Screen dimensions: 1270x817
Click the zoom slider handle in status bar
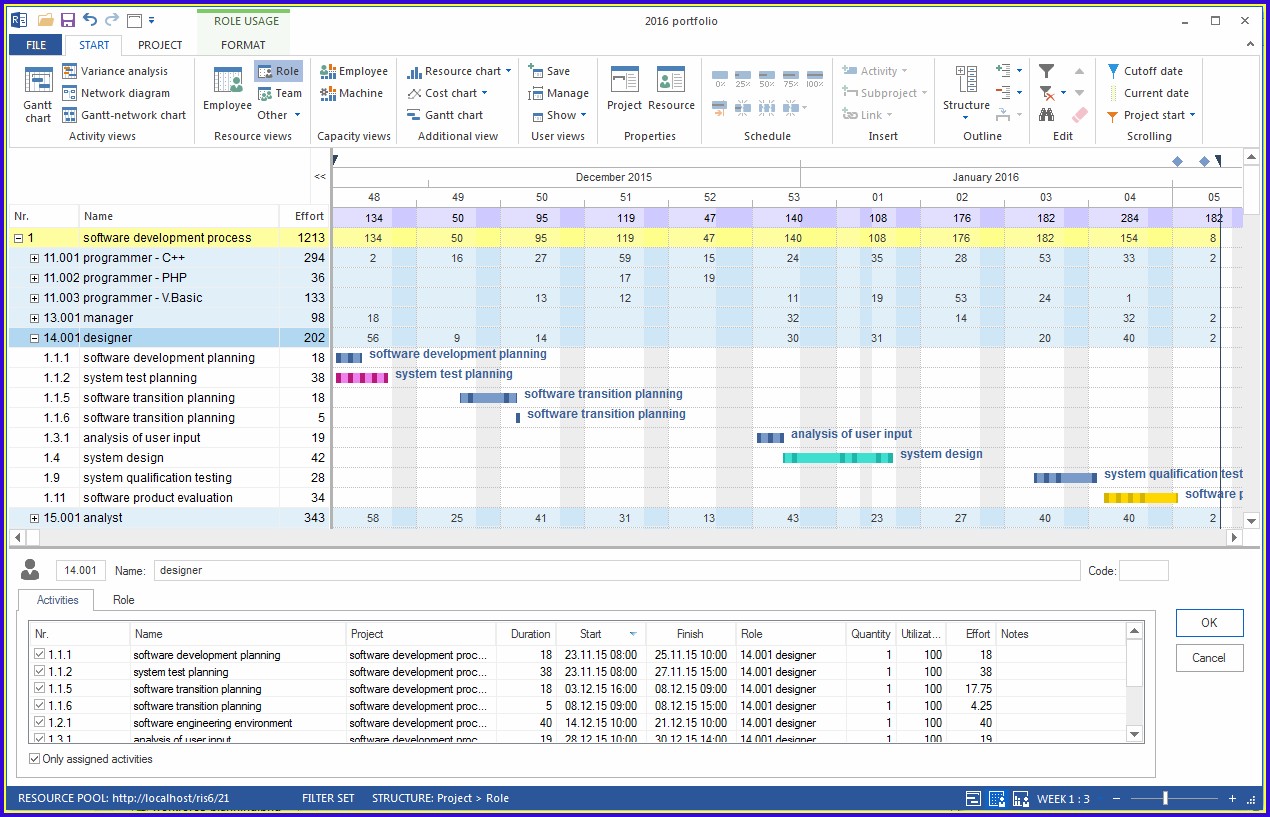click(1164, 798)
